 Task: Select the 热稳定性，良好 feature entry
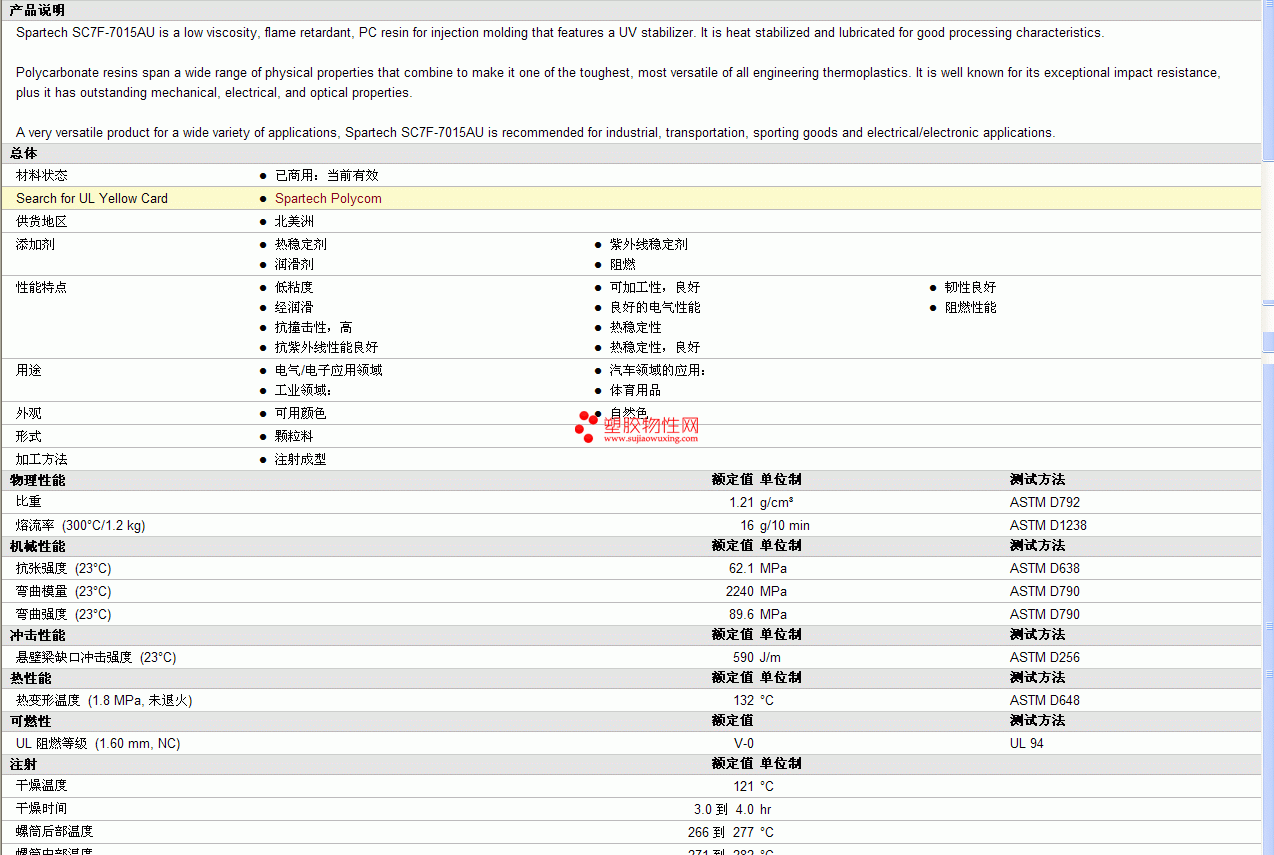click(655, 347)
